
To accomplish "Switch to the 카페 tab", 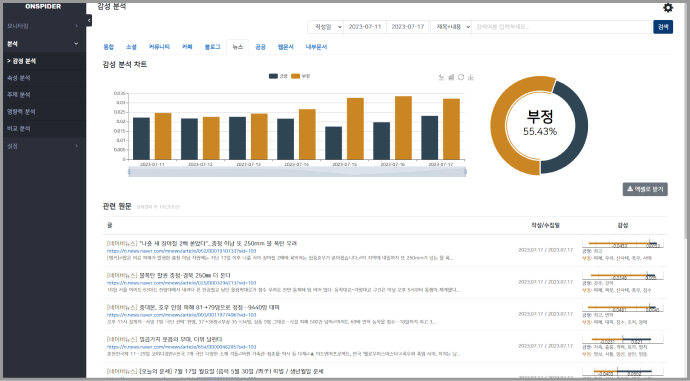I will coord(187,47).
